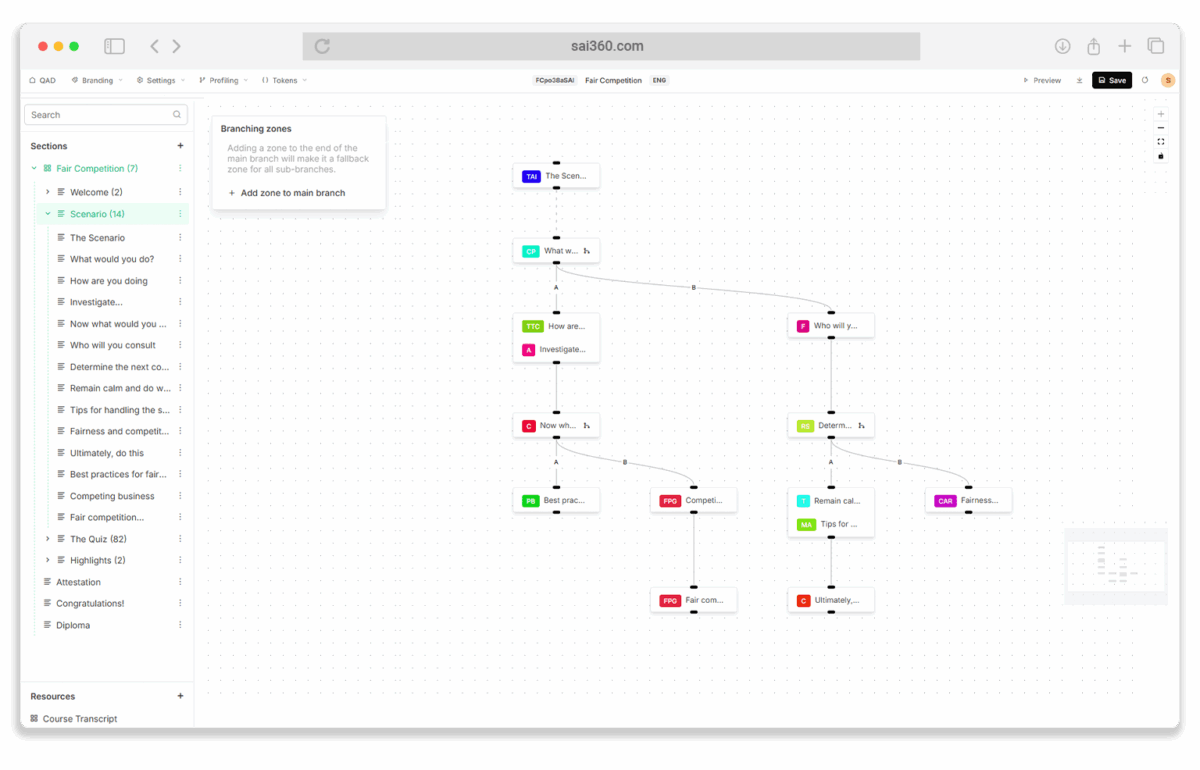
Task: Click the canvas zoom out minus icon
Action: pyautogui.click(x=1161, y=128)
